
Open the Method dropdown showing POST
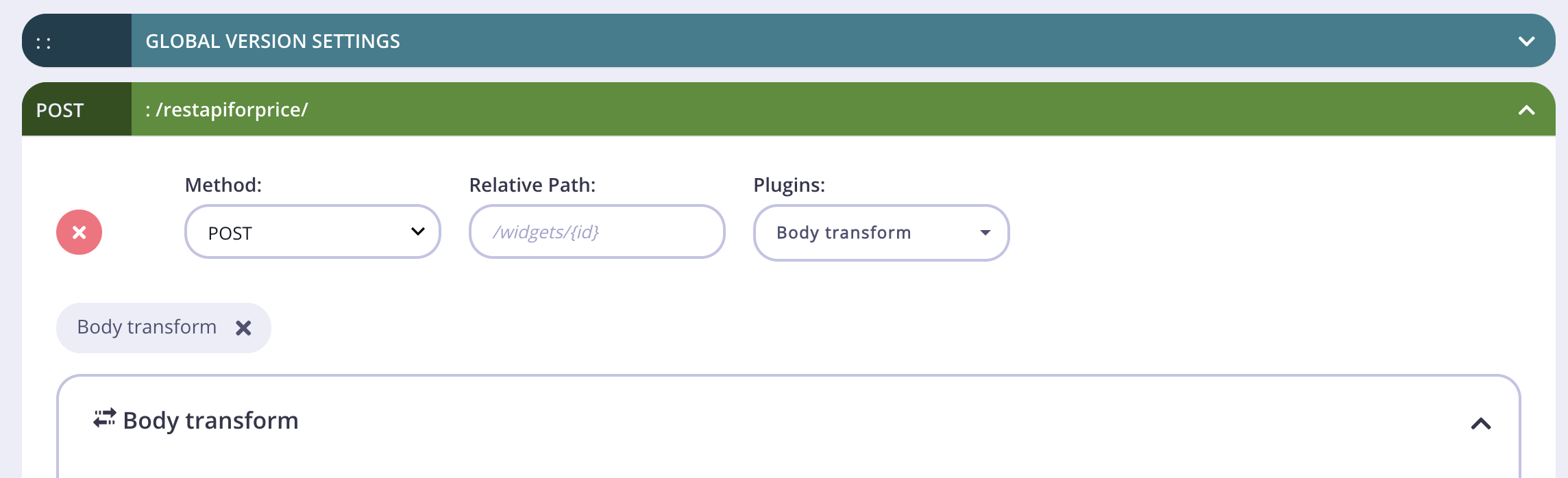coord(313,232)
